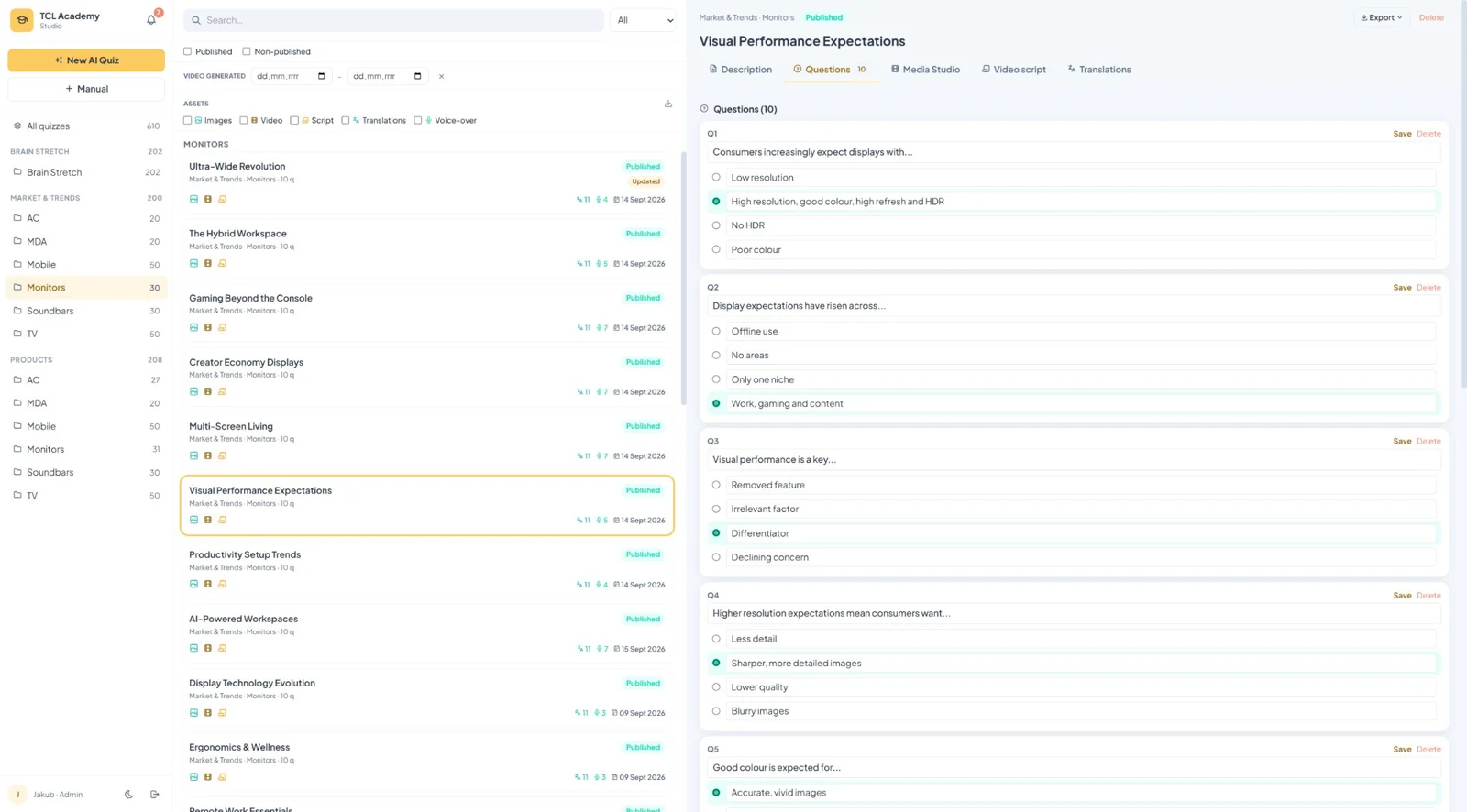The height and width of the screenshot is (812, 1467).
Task: Click the TCL Academy graduation cap logo
Action: 22,19
